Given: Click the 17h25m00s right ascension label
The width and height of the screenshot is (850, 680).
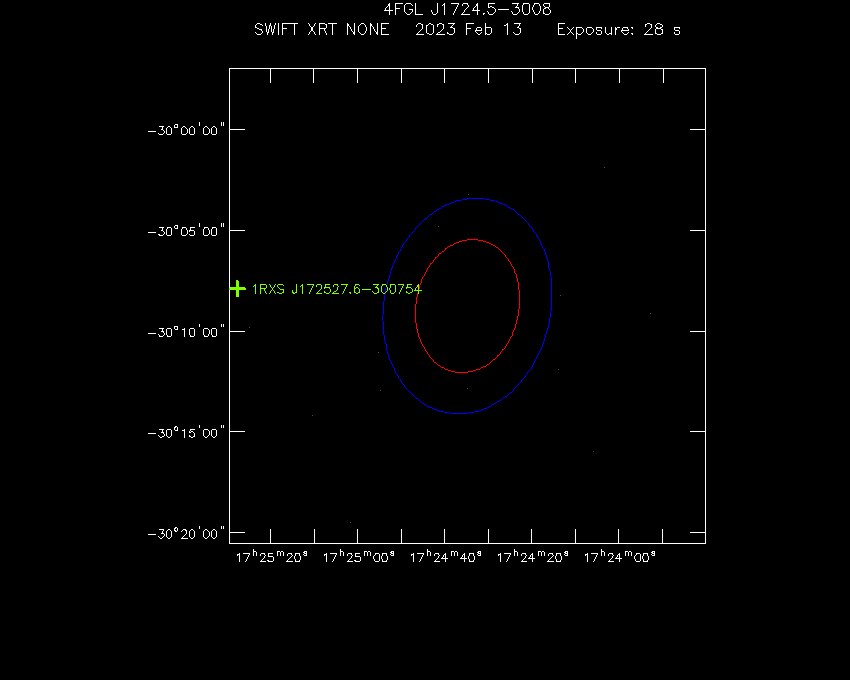Looking at the screenshot, I should point(358,557).
